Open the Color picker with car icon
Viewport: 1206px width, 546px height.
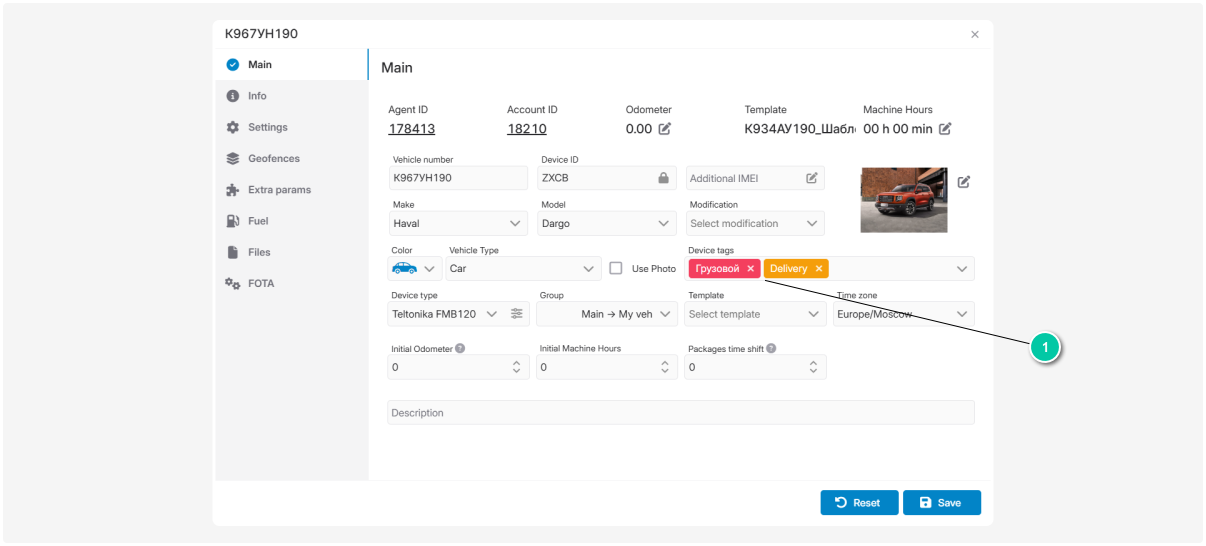(415, 269)
